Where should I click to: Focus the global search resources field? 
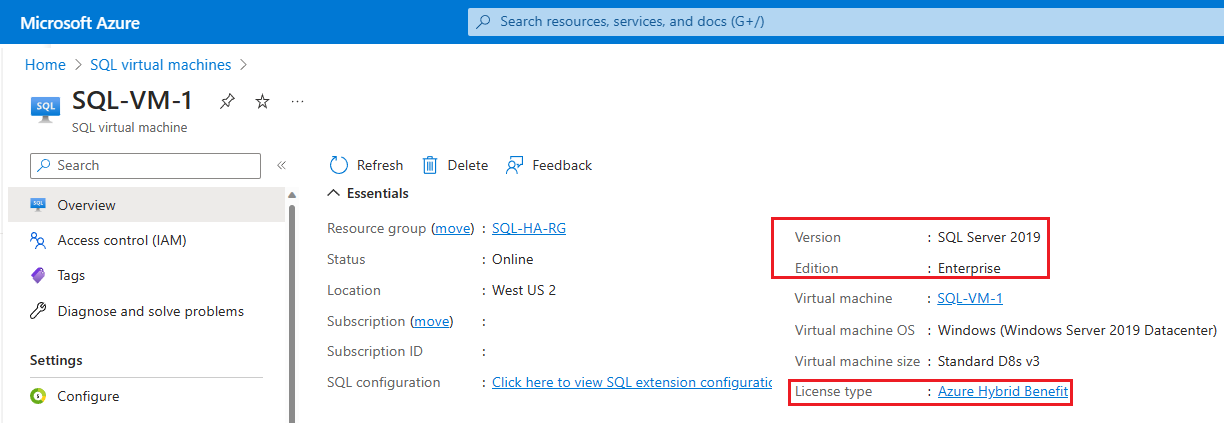tap(846, 21)
